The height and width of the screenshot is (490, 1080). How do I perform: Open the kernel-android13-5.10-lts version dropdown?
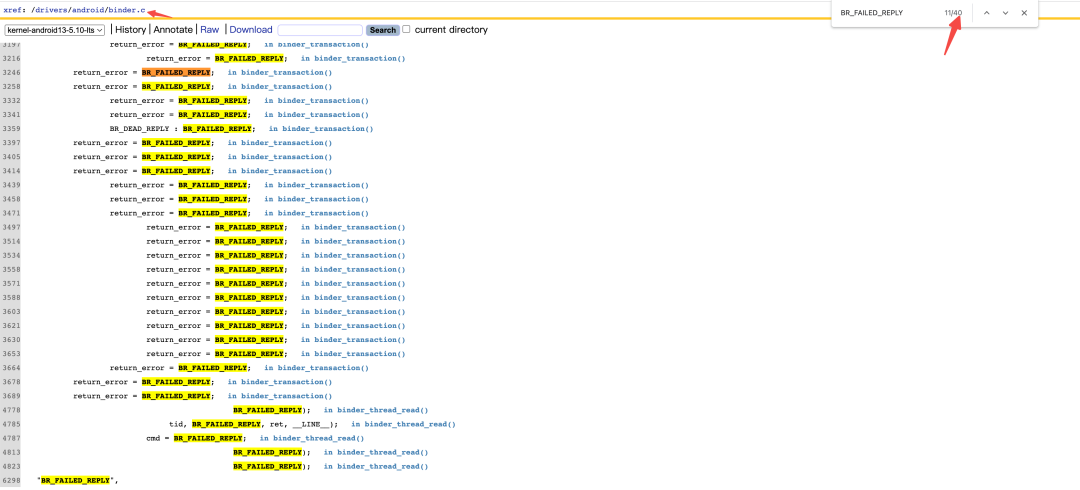(54, 30)
